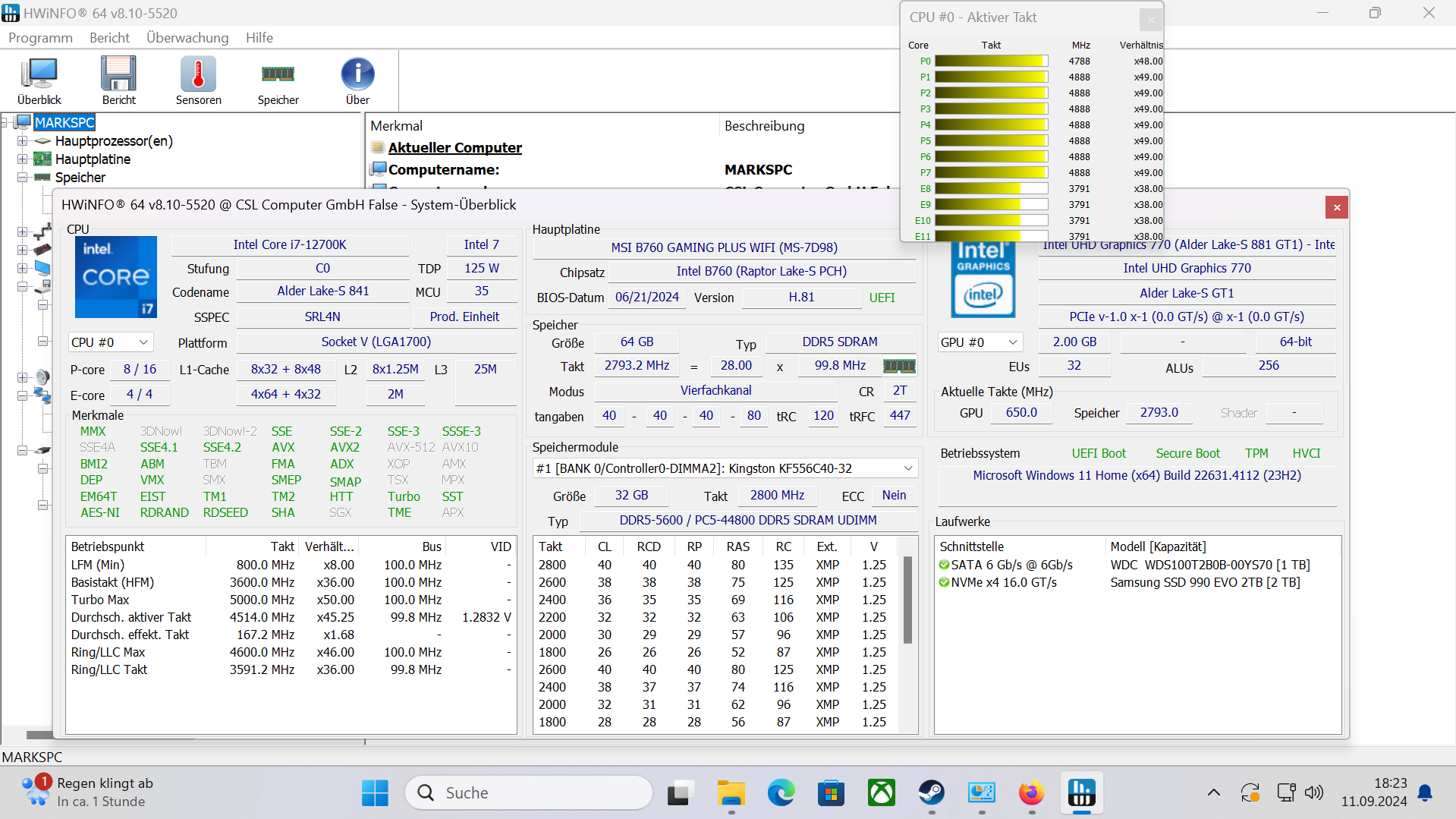Expand the Hauptprozessor(en) tree node
The height and width of the screenshot is (819, 1456).
23,141
